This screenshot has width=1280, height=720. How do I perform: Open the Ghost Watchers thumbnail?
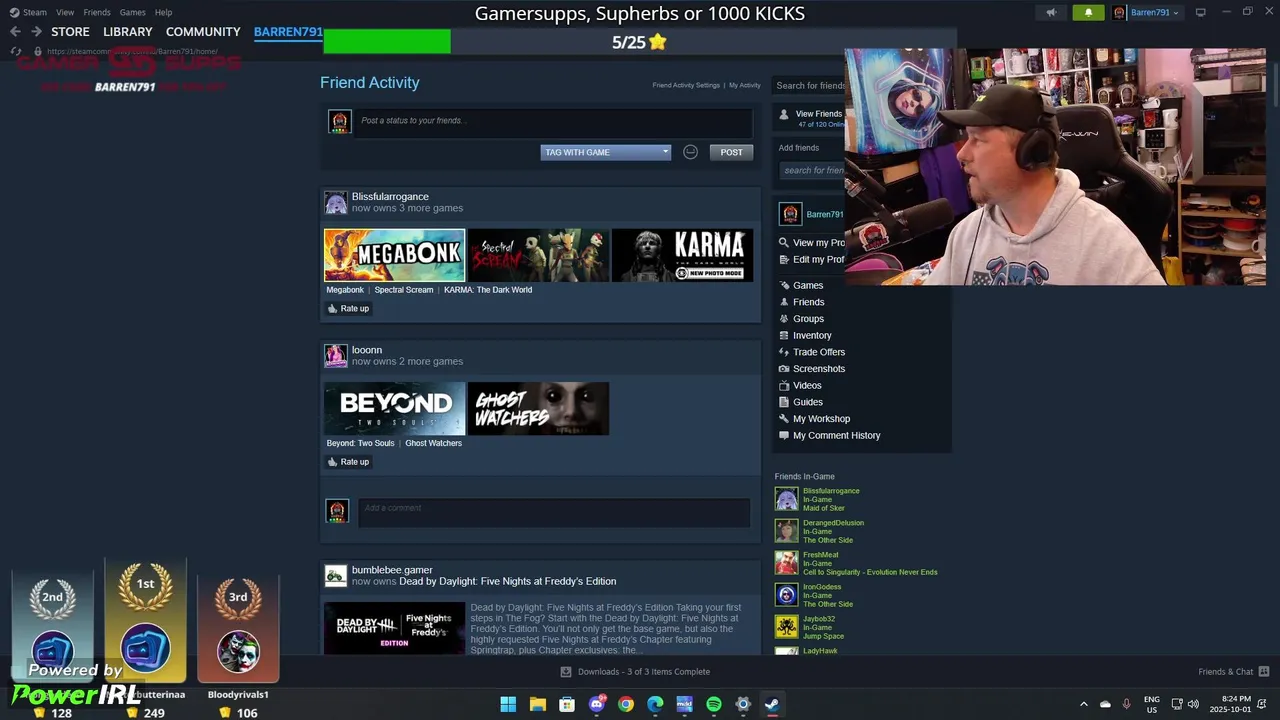pos(538,408)
